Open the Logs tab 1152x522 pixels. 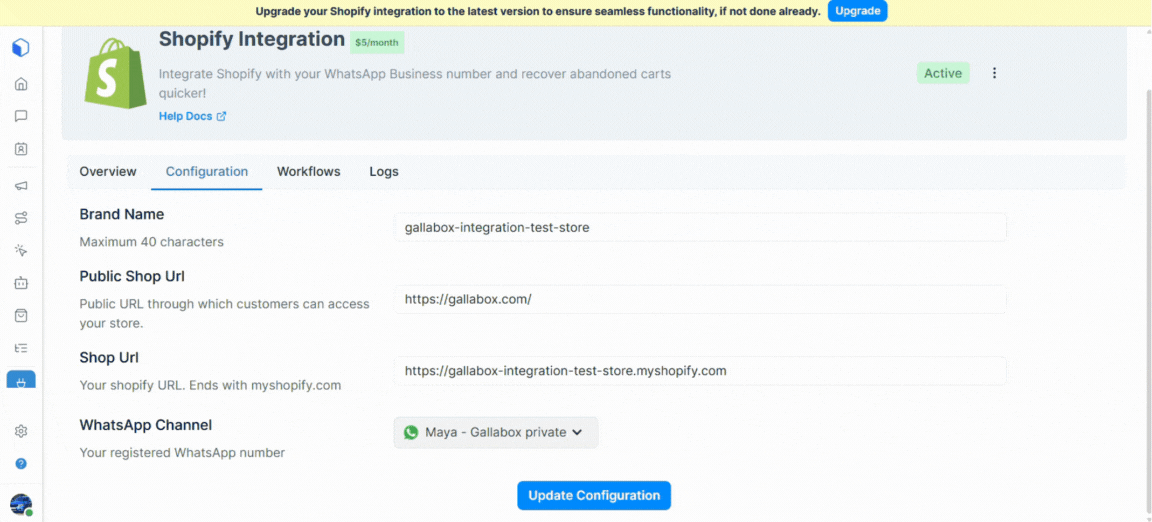pyautogui.click(x=384, y=171)
